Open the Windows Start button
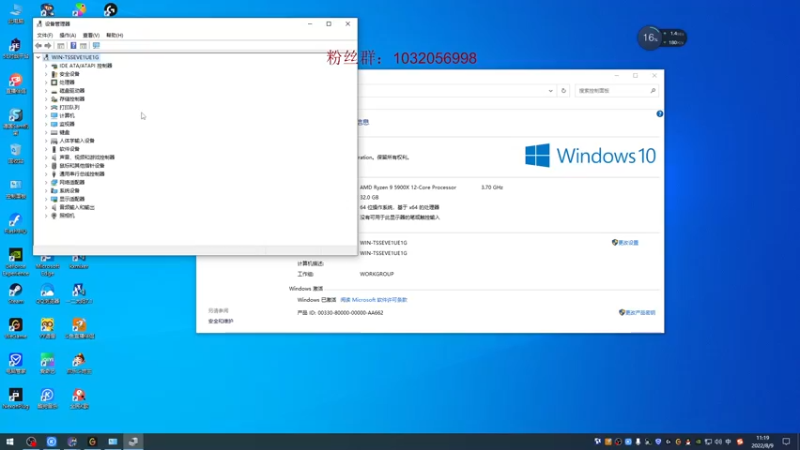Viewport: 800px width, 450px height. tap(10, 441)
